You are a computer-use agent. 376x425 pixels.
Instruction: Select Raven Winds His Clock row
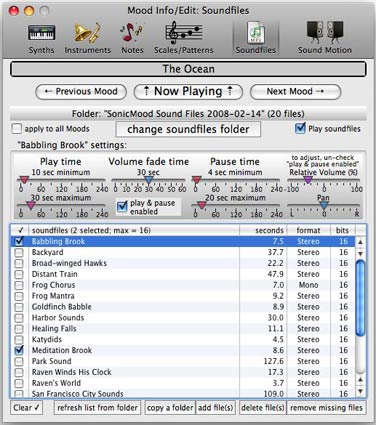183,372
